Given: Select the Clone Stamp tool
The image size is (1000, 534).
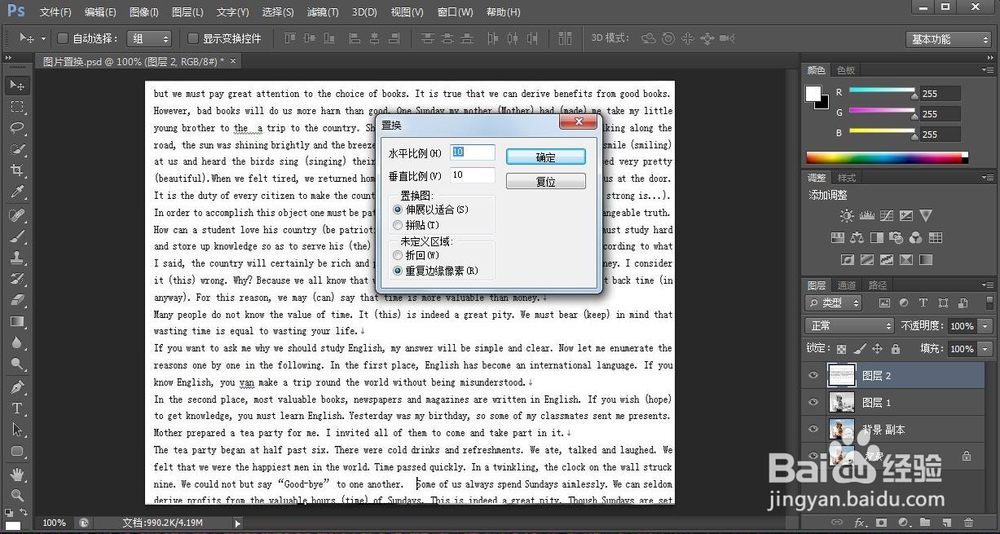Looking at the screenshot, I should (17, 258).
